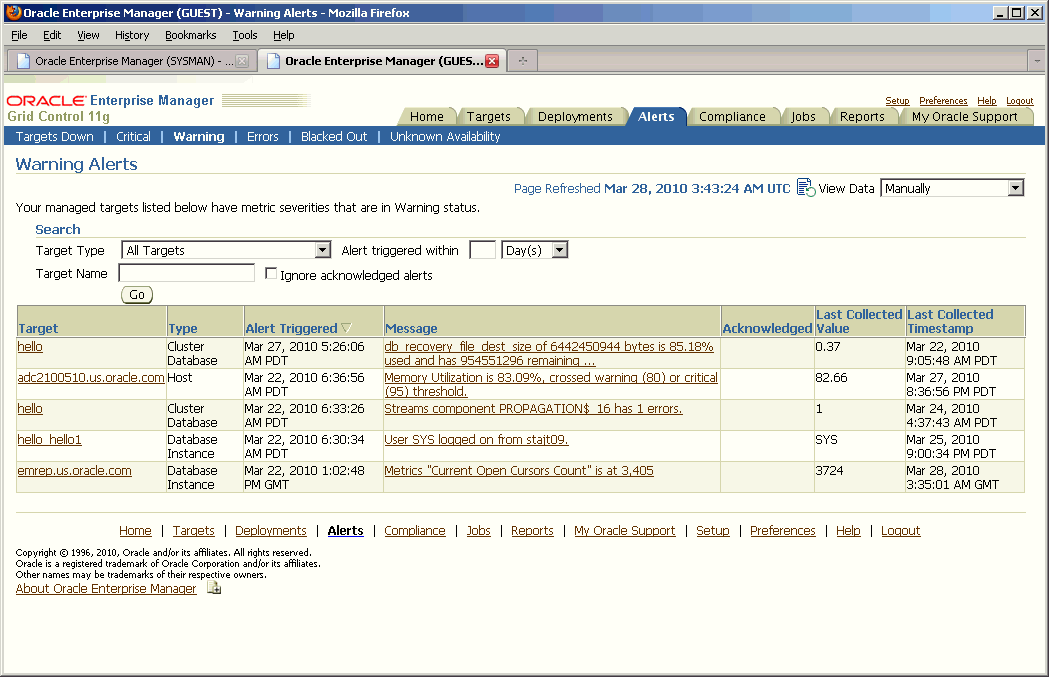Open the File menu
Viewport: 1049px width, 677px height.
19,35
